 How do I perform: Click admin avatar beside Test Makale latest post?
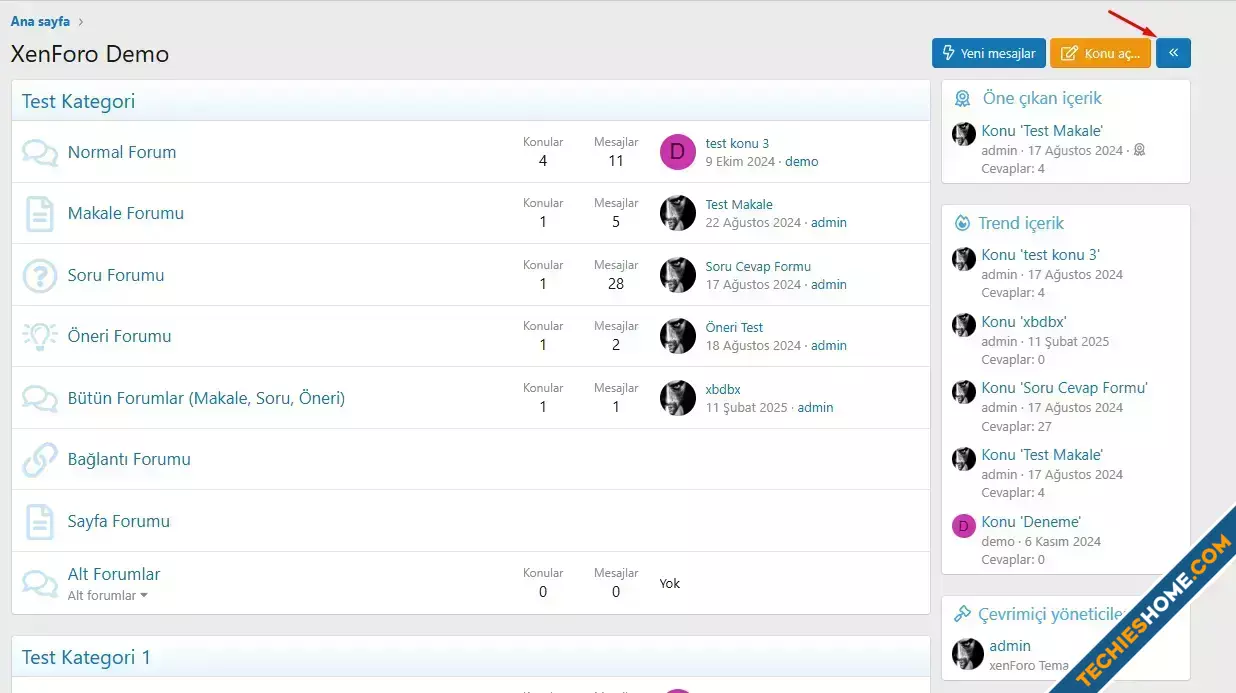point(677,213)
